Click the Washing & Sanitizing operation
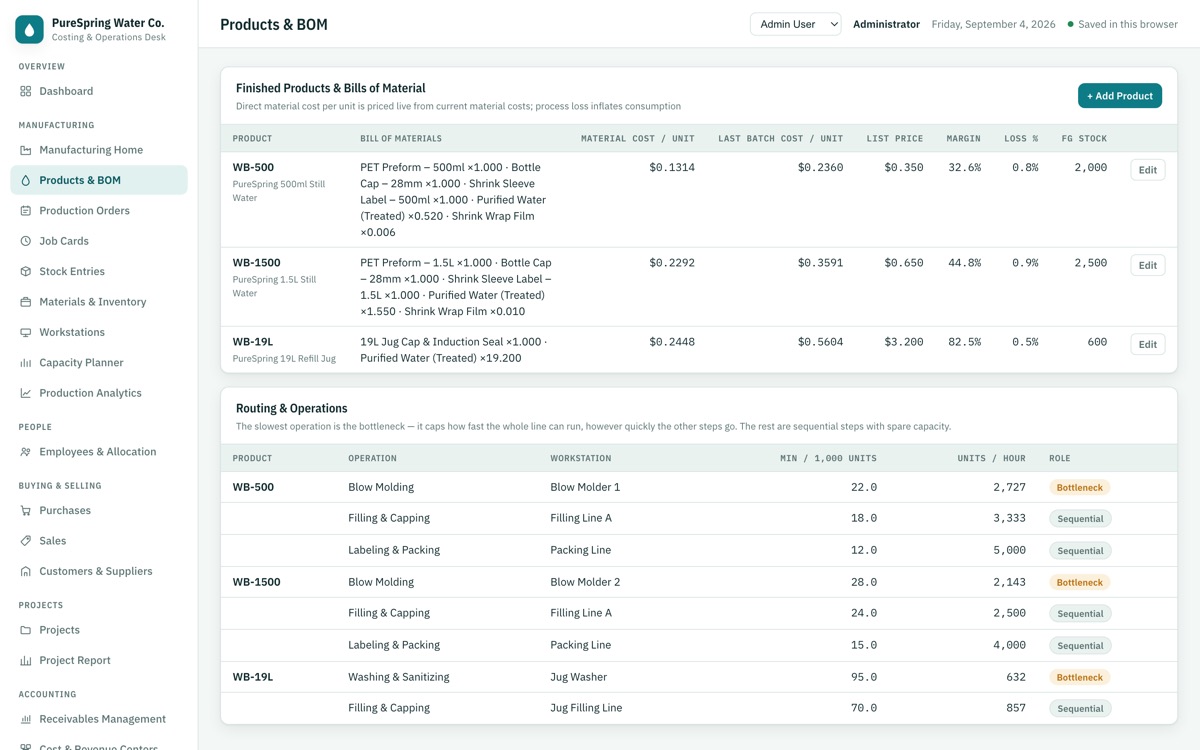The width and height of the screenshot is (1200, 750). click(399, 677)
